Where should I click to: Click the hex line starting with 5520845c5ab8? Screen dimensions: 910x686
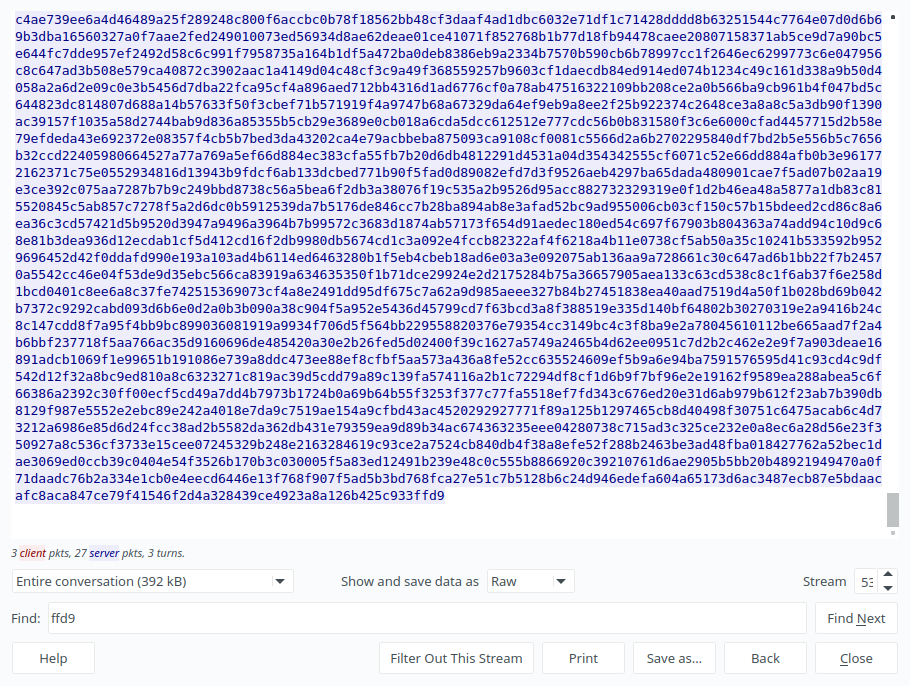pyautogui.click(x=449, y=207)
